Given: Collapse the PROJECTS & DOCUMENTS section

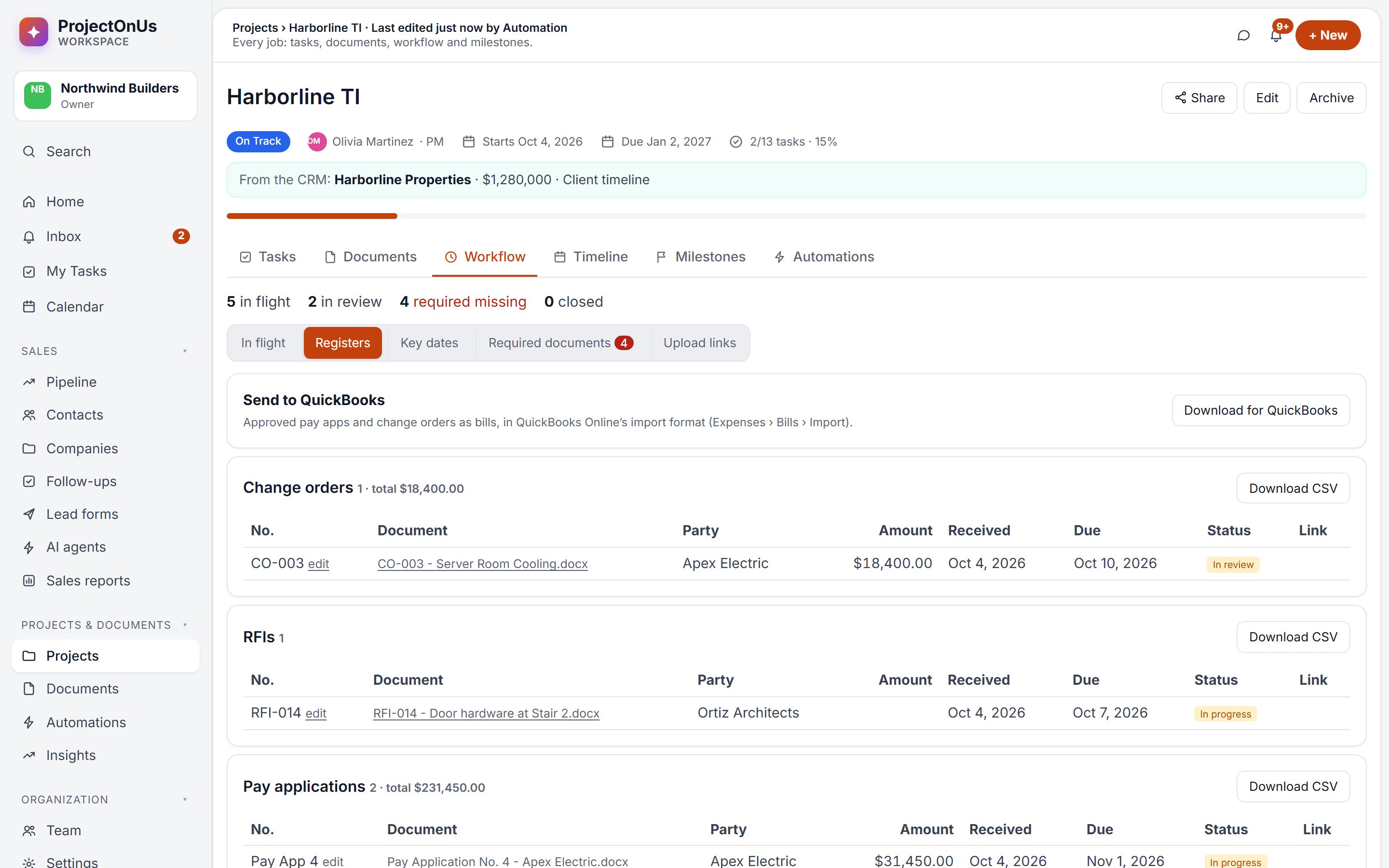Looking at the screenshot, I should pyautogui.click(x=185, y=625).
